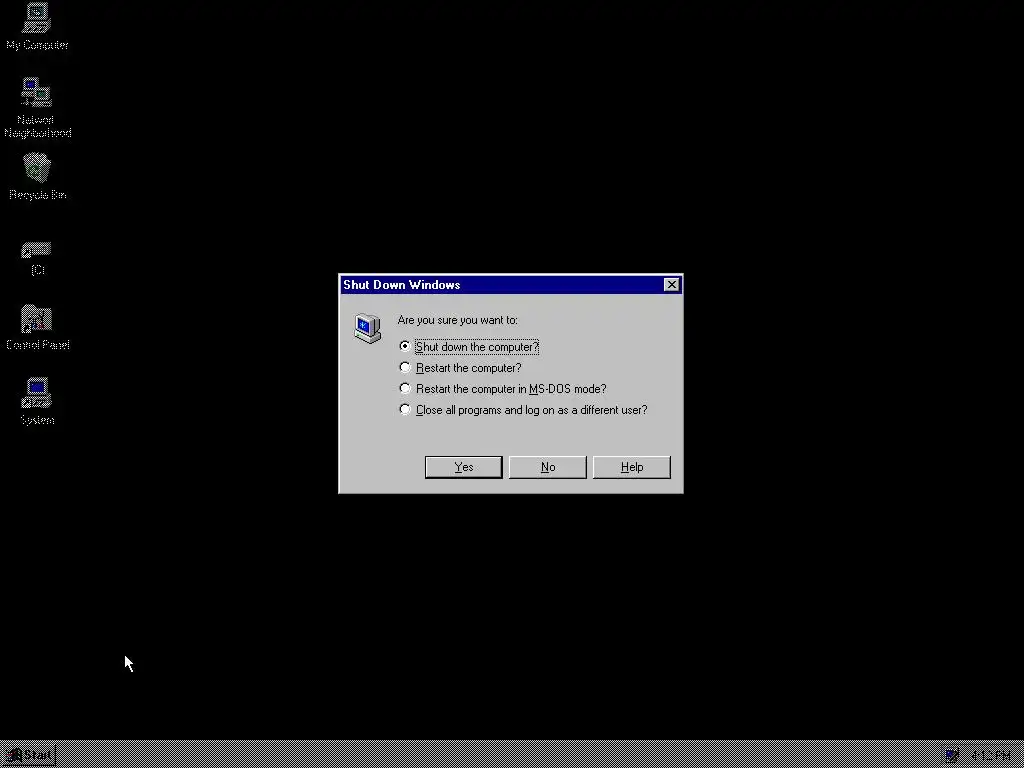Cancel with the No button
The height and width of the screenshot is (768, 1024).
coord(548,467)
